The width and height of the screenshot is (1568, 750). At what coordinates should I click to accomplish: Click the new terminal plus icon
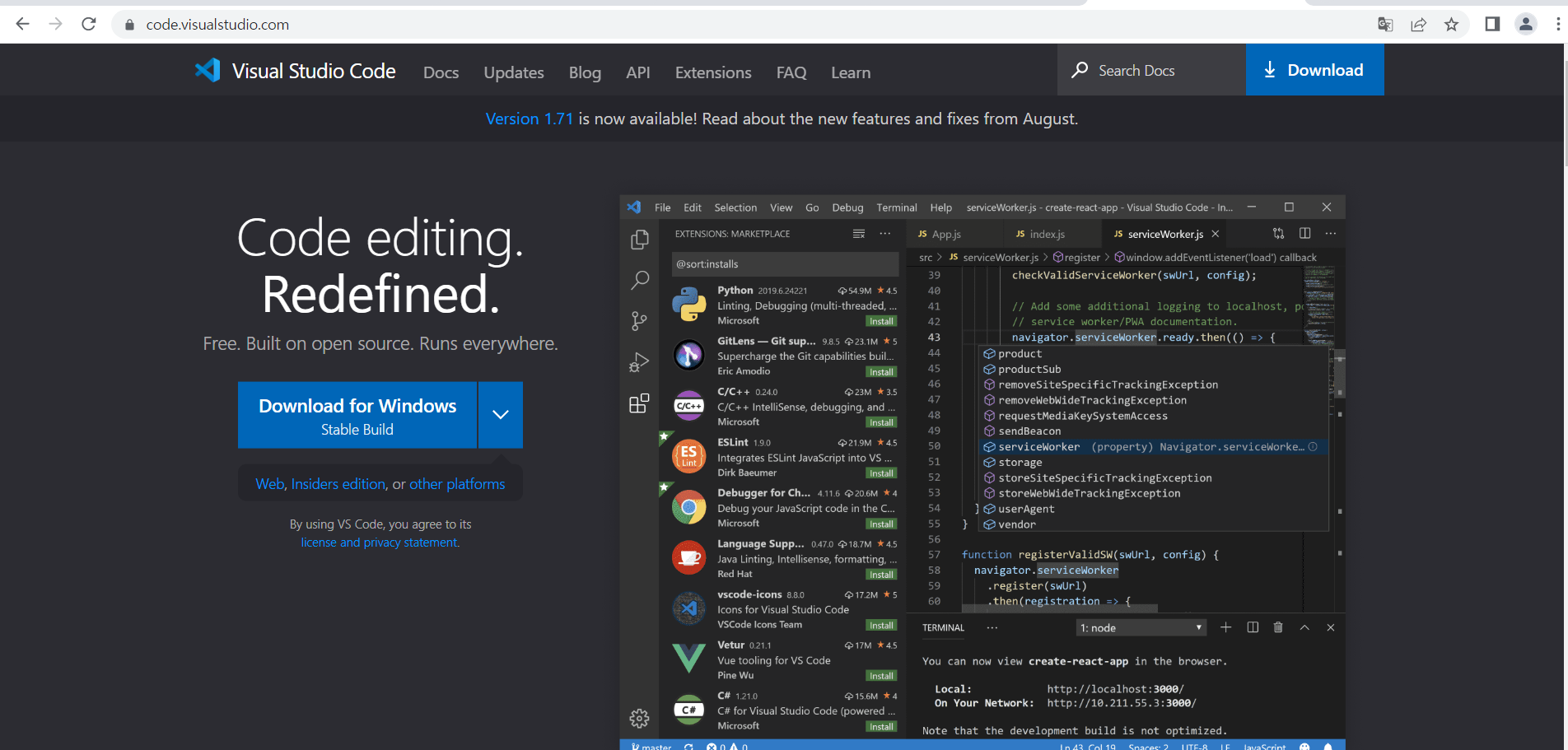[1225, 627]
